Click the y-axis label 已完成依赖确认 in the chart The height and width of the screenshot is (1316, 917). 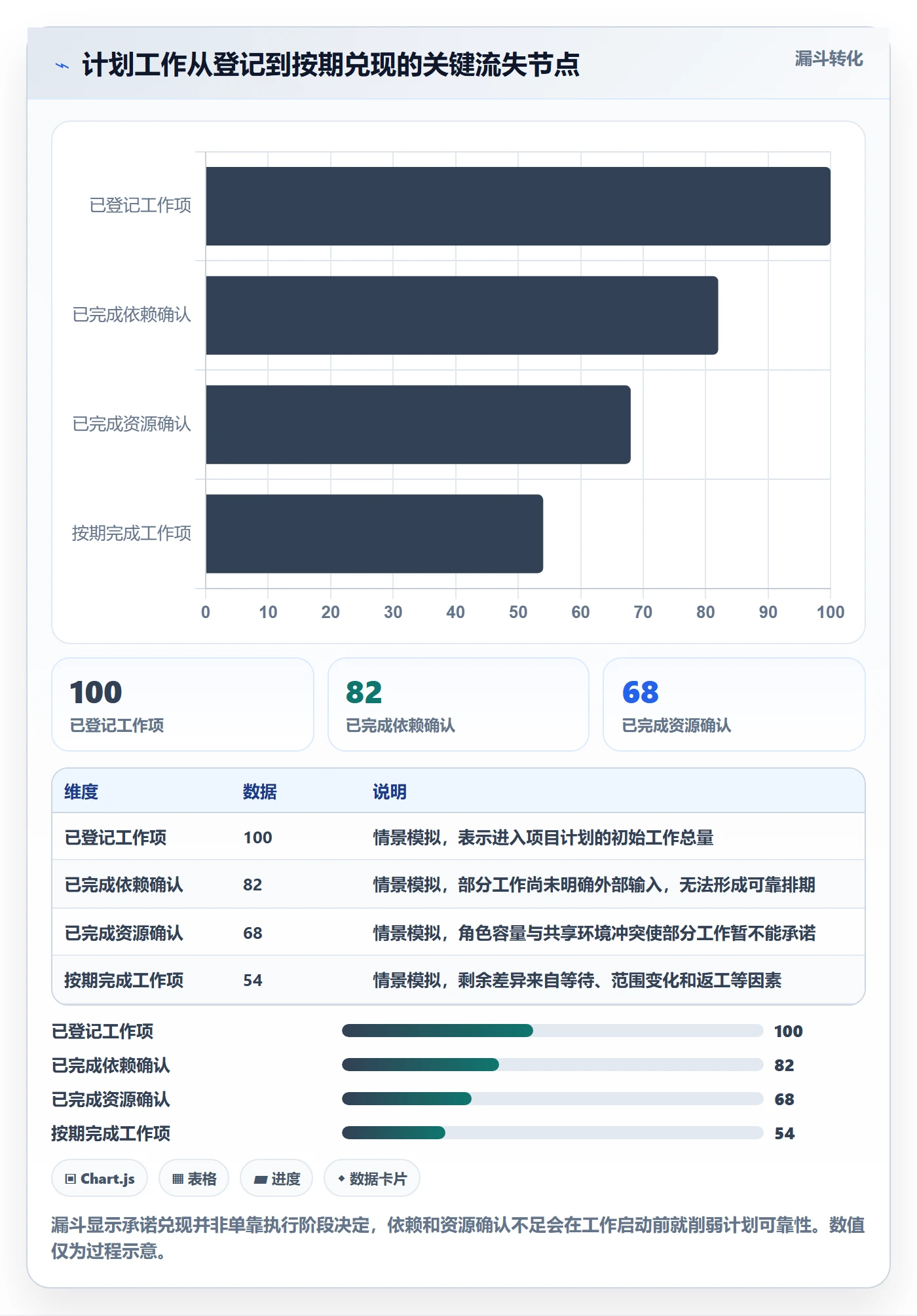(132, 315)
